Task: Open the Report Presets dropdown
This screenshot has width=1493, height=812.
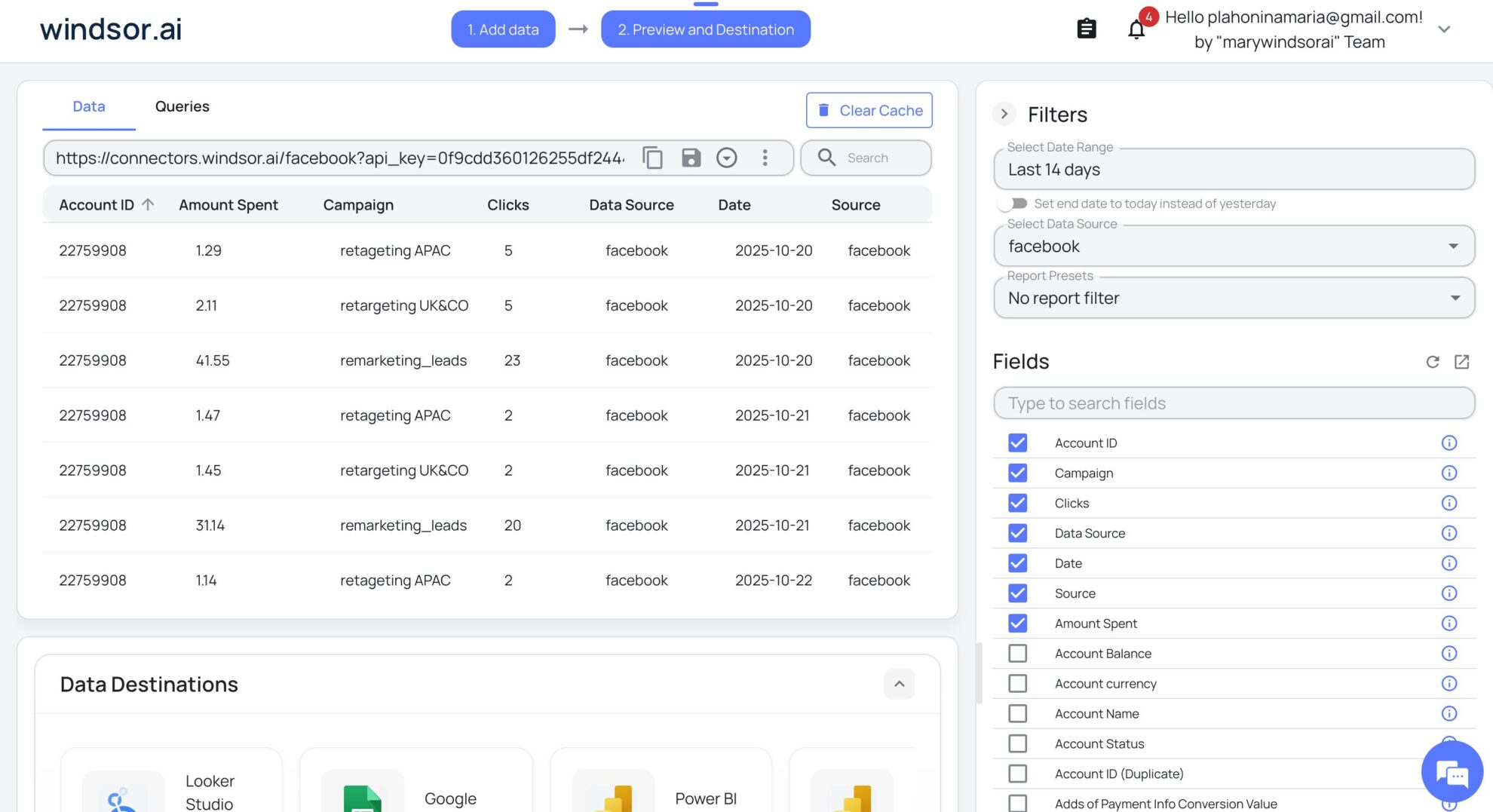Action: pyautogui.click(x=1234, y=298)
